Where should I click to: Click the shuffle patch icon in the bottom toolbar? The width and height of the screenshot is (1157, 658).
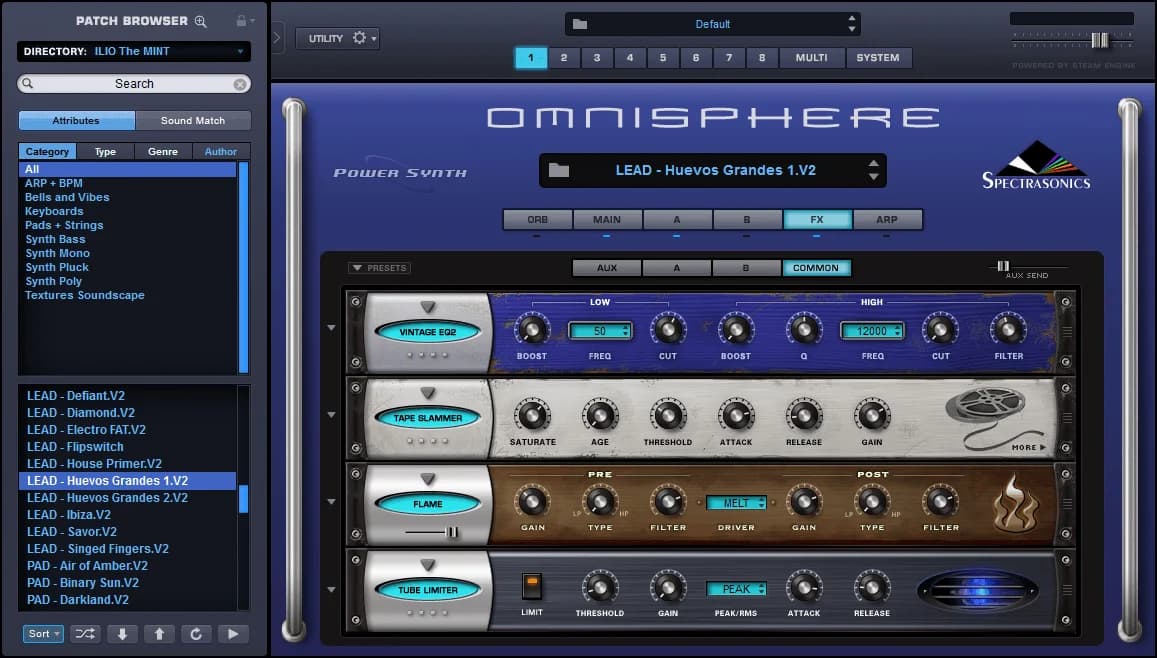pyautogui.click(x=84, y=633)
